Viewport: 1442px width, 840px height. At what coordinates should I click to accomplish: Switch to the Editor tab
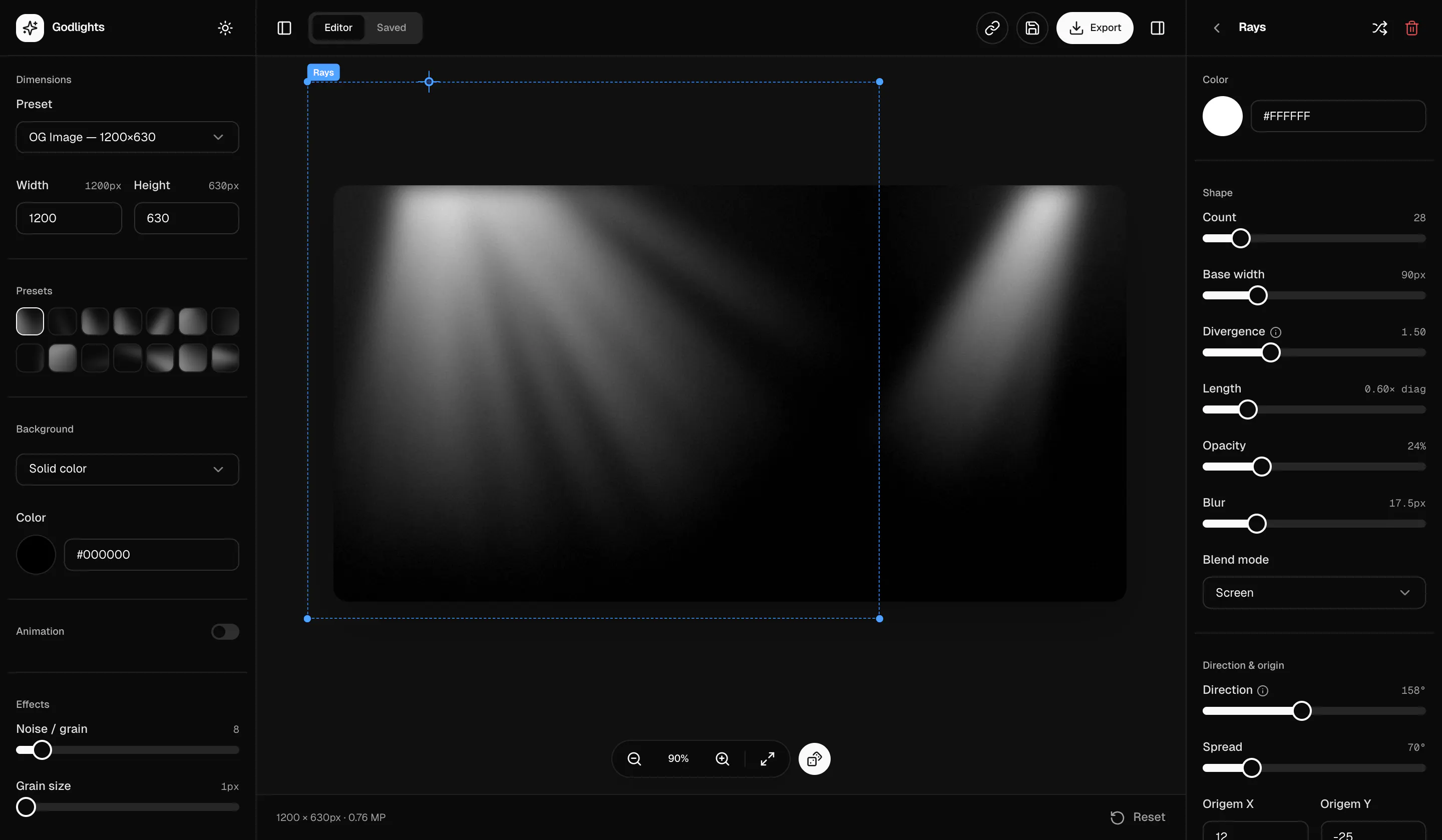coord(338,28)
